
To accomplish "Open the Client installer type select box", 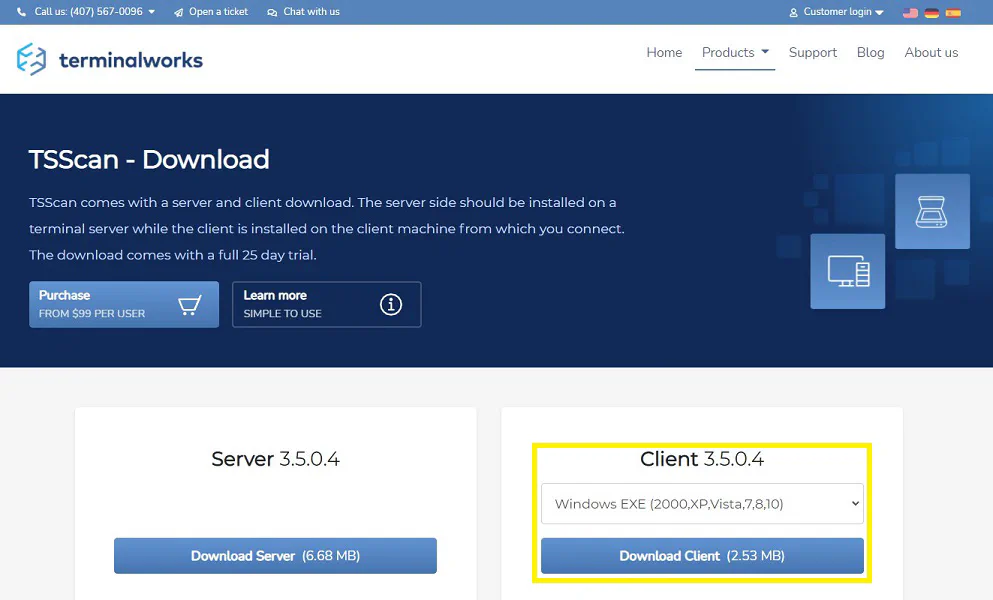I will tap(702, 504).
